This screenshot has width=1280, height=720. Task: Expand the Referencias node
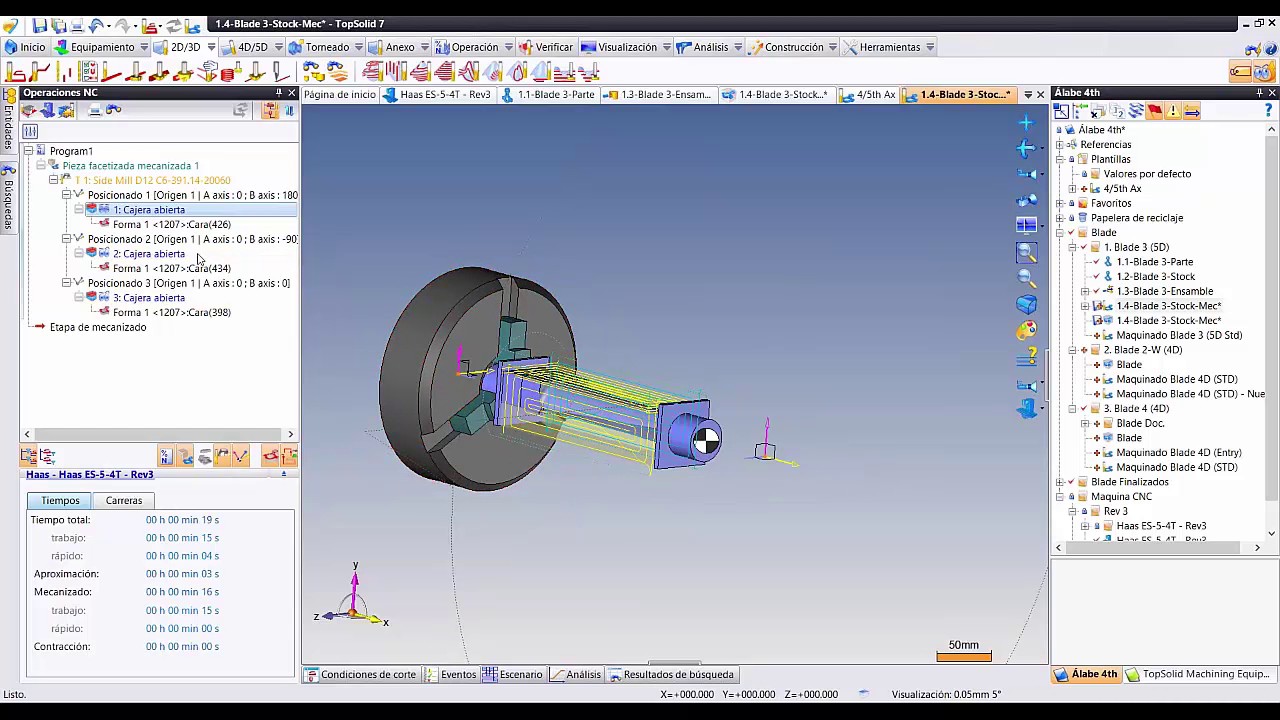(x=1059, y=145)
